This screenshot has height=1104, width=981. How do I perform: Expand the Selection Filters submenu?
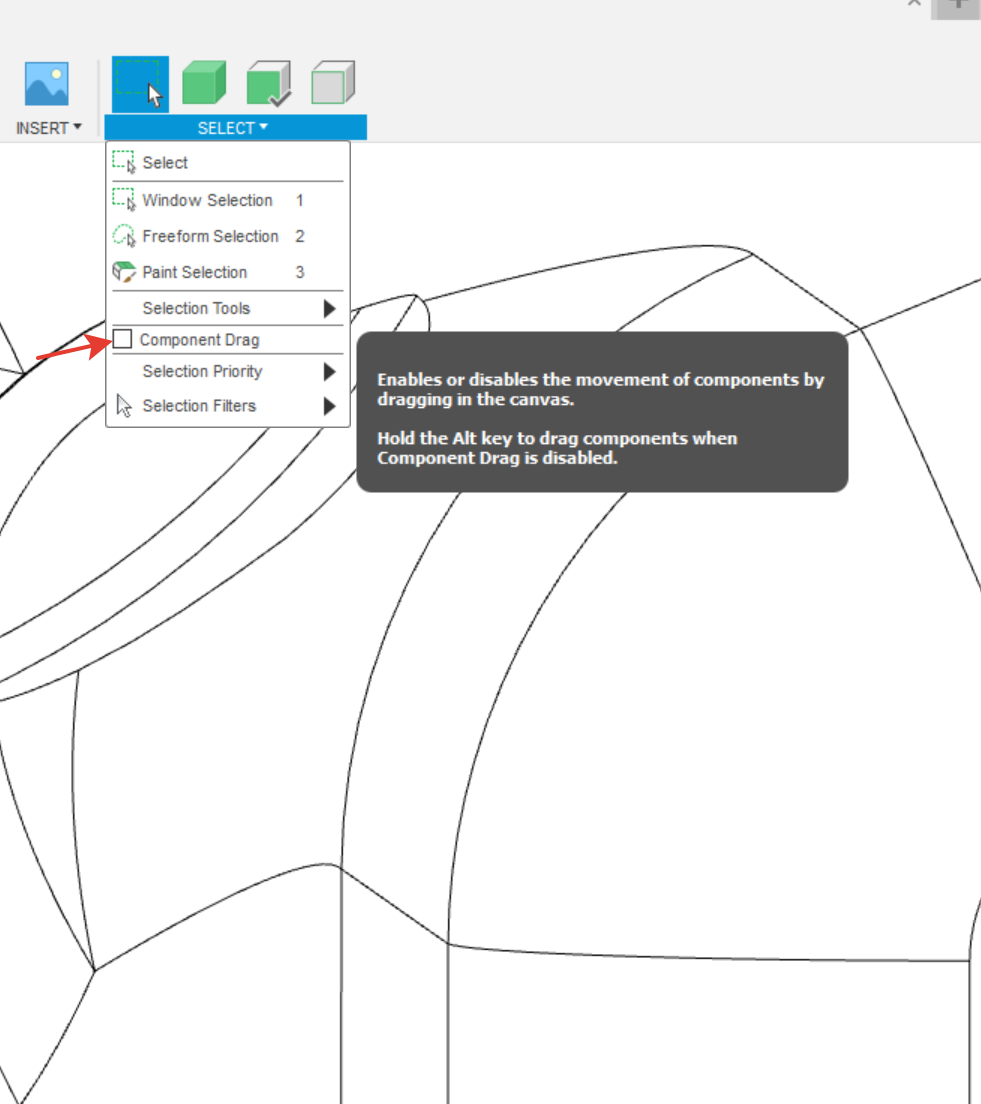click(x=227, y=406)
